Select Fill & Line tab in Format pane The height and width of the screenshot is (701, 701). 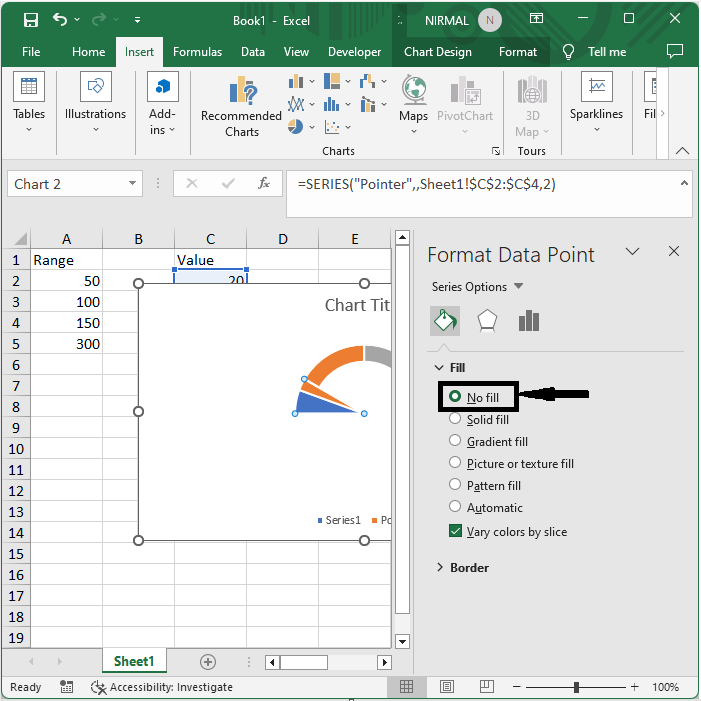click(445, 321)
